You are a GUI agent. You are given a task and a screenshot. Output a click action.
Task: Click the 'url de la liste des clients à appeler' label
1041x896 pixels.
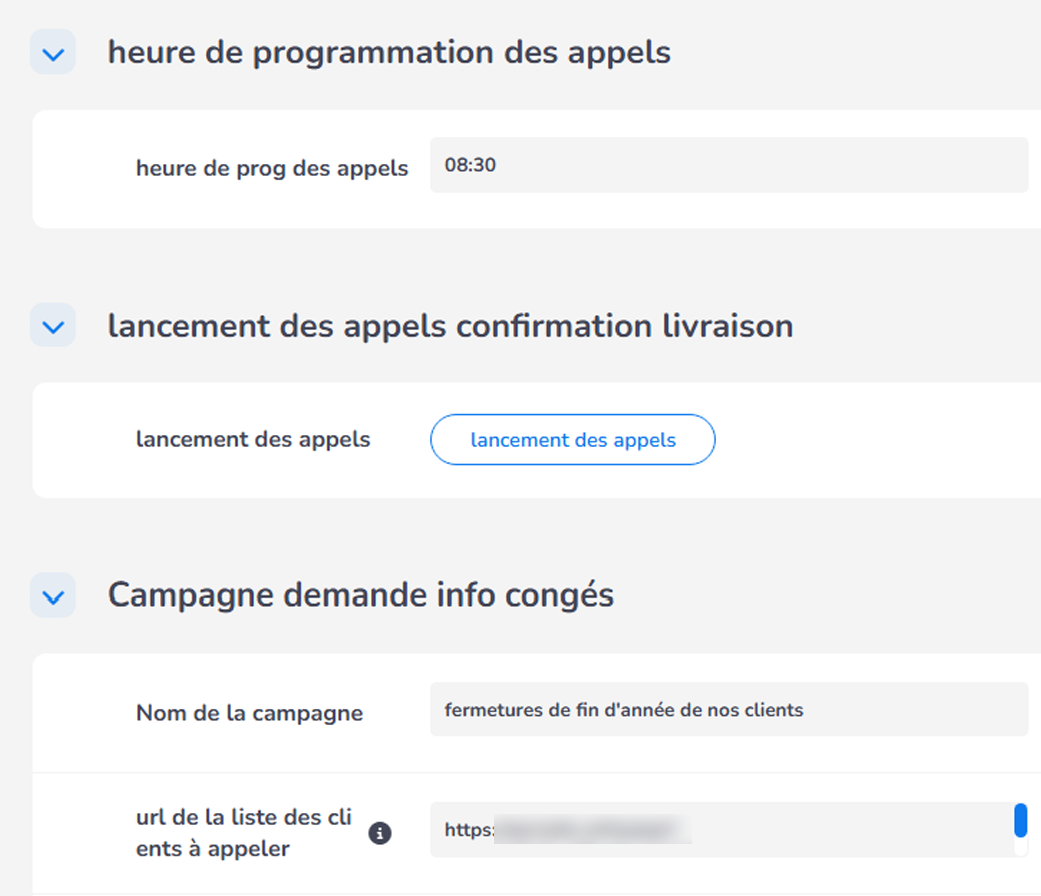coord(243,833)
